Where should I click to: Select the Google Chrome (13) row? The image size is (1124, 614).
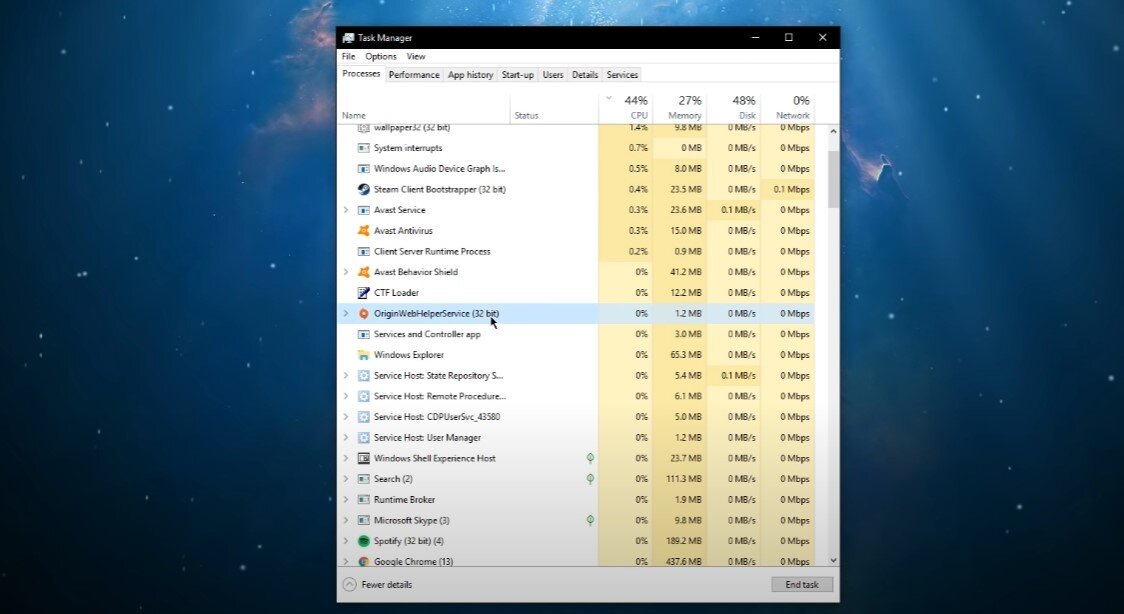pyautogui.click(x=576, y=561)
